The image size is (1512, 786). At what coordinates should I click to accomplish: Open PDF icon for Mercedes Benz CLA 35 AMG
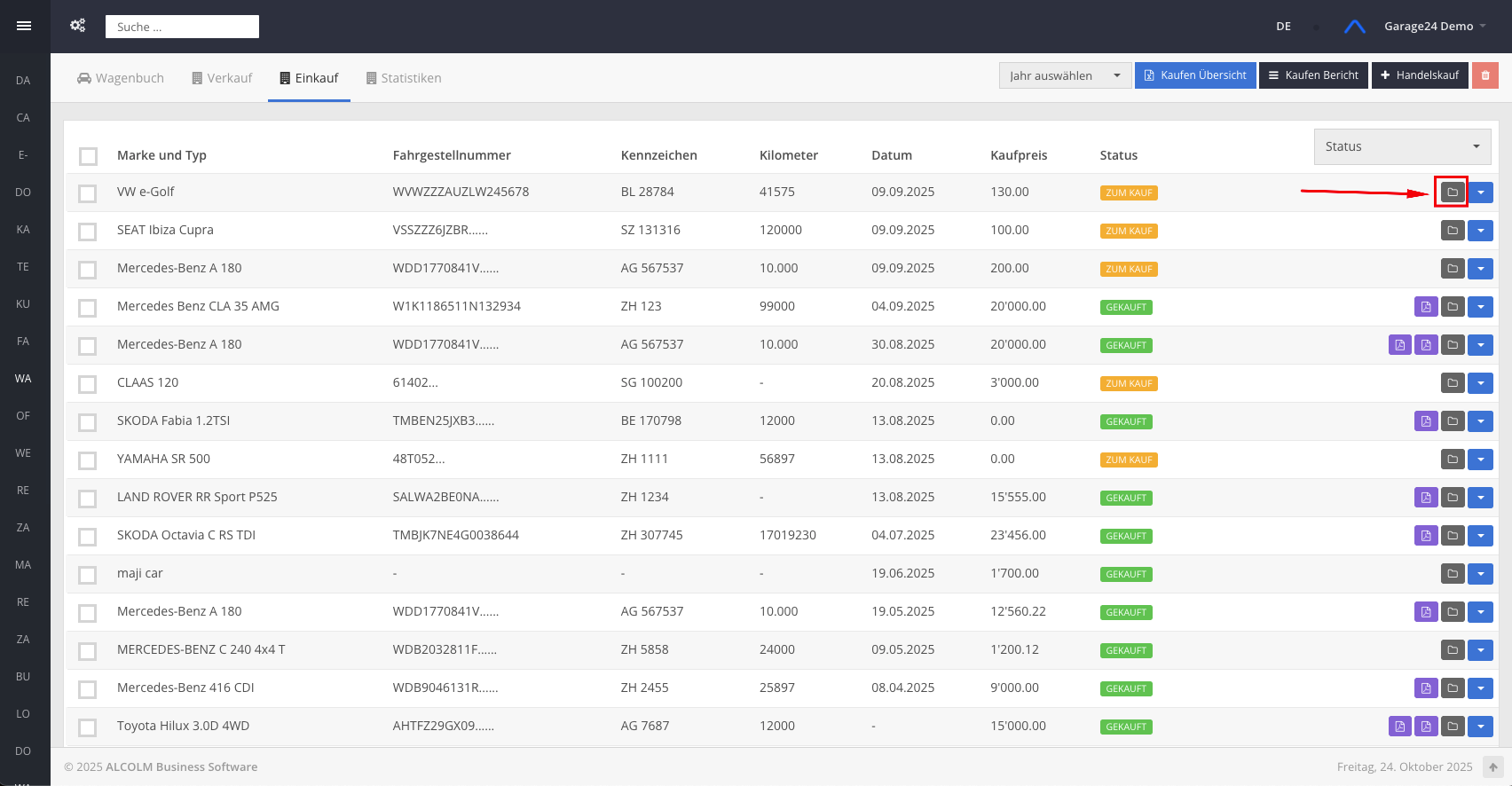pyautogui.click(x=1425, y=307)
